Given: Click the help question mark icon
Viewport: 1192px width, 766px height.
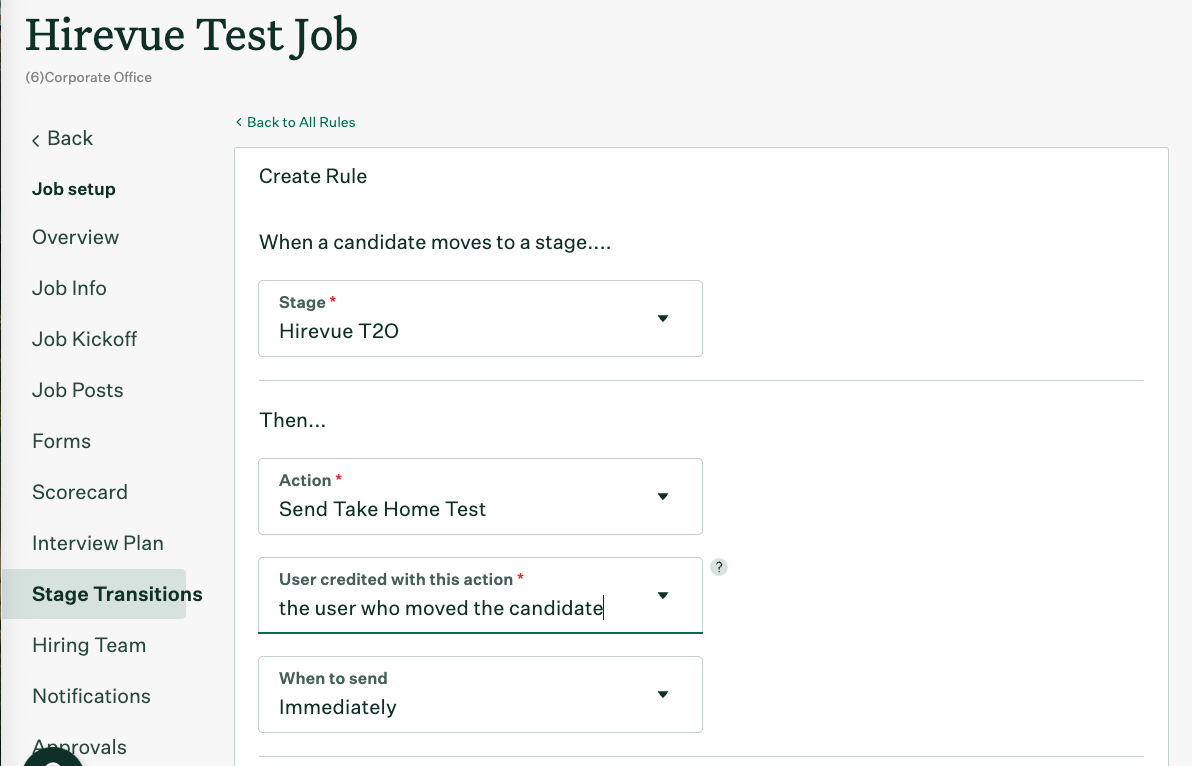Looking at the screenshot, I should (x=718, y=567).
